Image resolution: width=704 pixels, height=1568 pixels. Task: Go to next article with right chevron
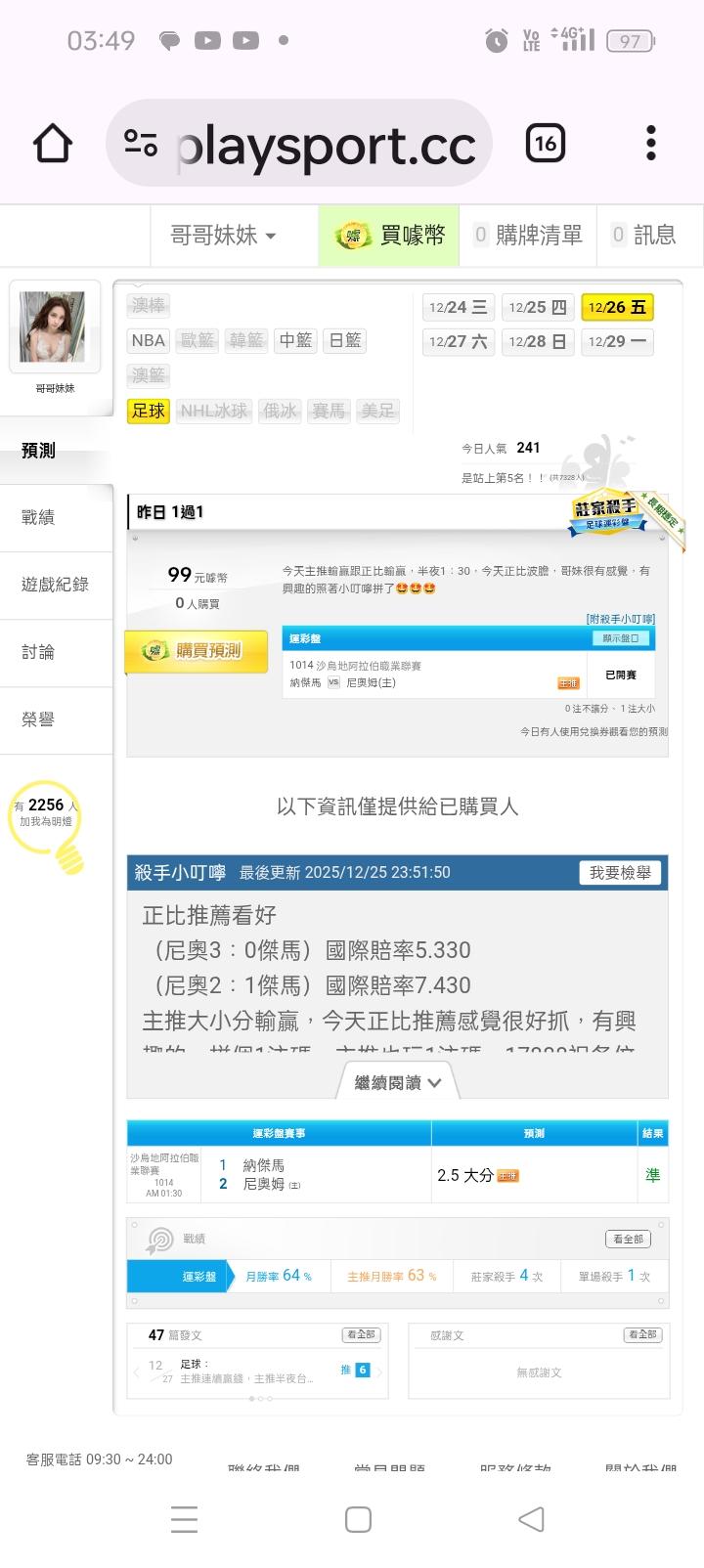coord(380,1371)
